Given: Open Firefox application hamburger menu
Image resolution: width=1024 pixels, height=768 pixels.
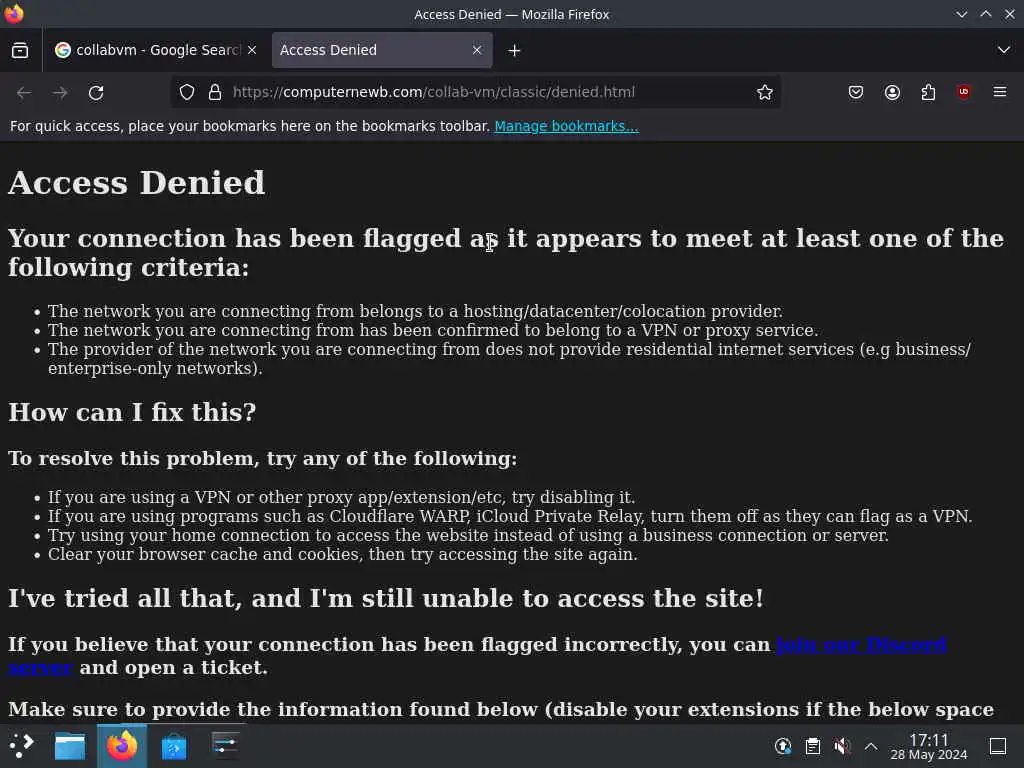Looking at the screenshot, I should click(x=1000, y=92).
